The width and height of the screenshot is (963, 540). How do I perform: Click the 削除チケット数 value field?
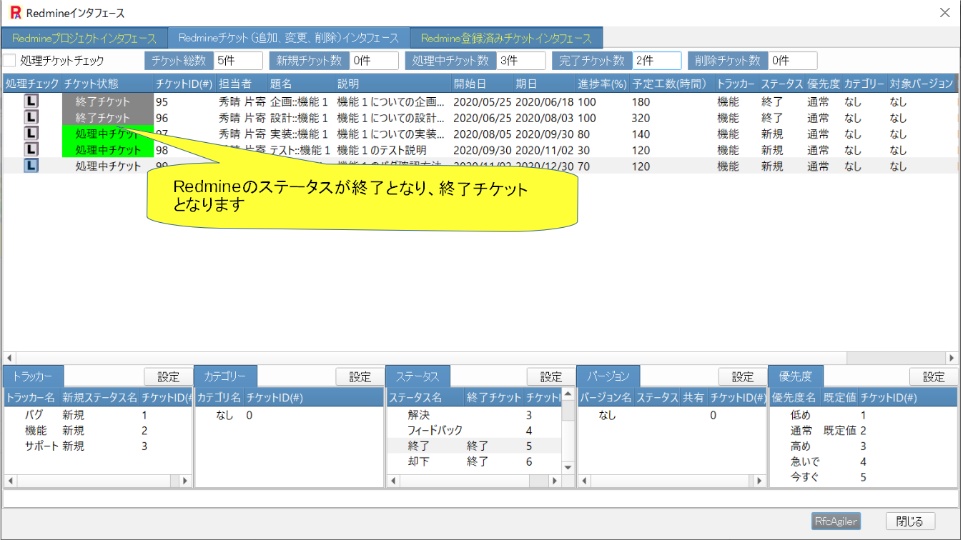point(793,61)
